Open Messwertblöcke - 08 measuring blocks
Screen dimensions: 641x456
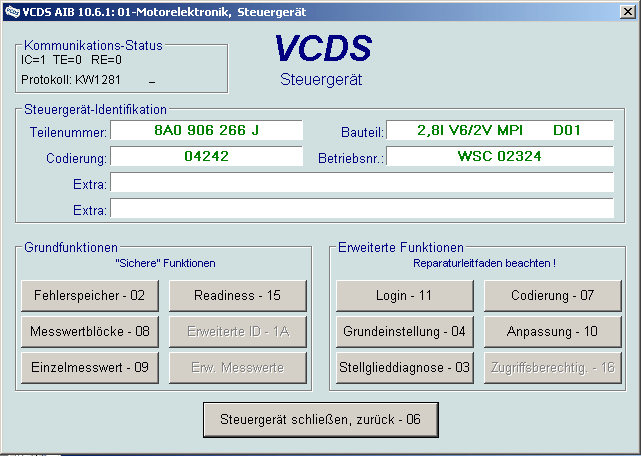90,332
